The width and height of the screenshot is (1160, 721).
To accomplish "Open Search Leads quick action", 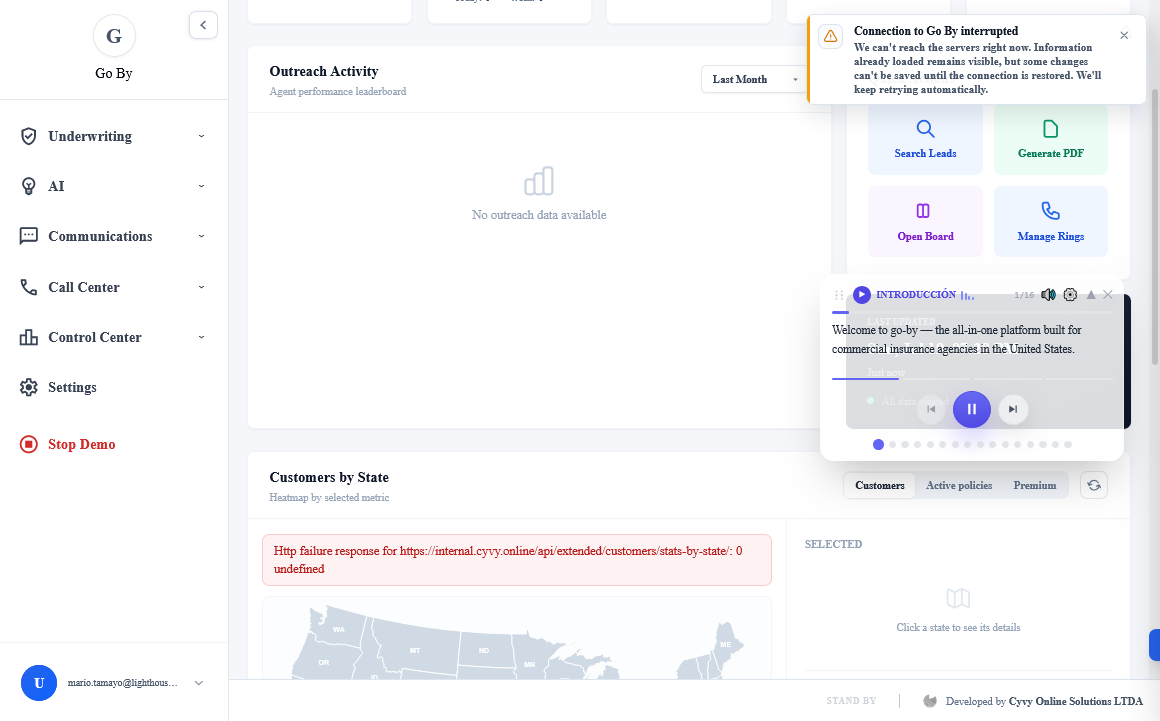I will point(925,139).
